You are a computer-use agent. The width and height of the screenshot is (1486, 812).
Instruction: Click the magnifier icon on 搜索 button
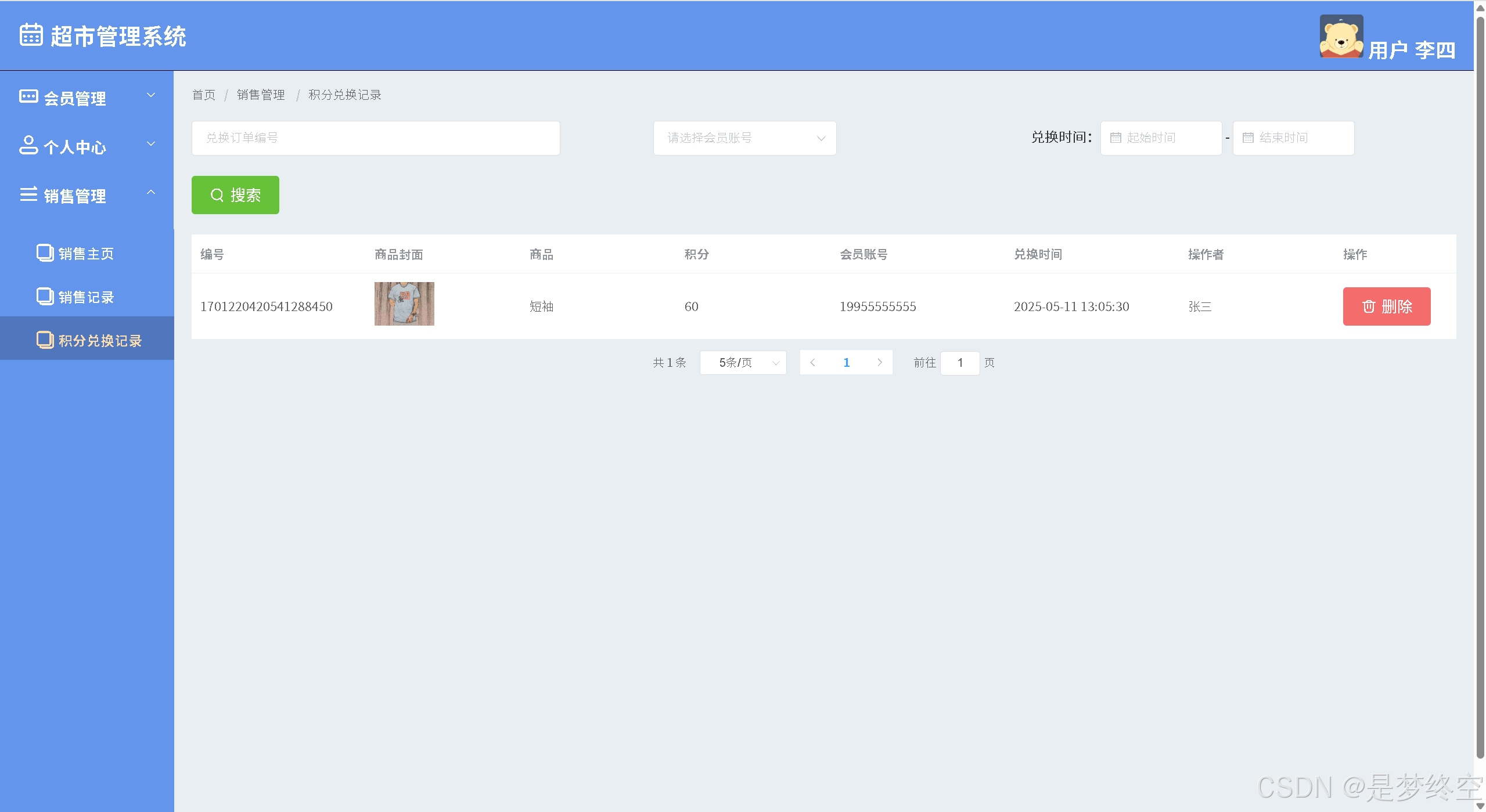(x=217, y=195)
